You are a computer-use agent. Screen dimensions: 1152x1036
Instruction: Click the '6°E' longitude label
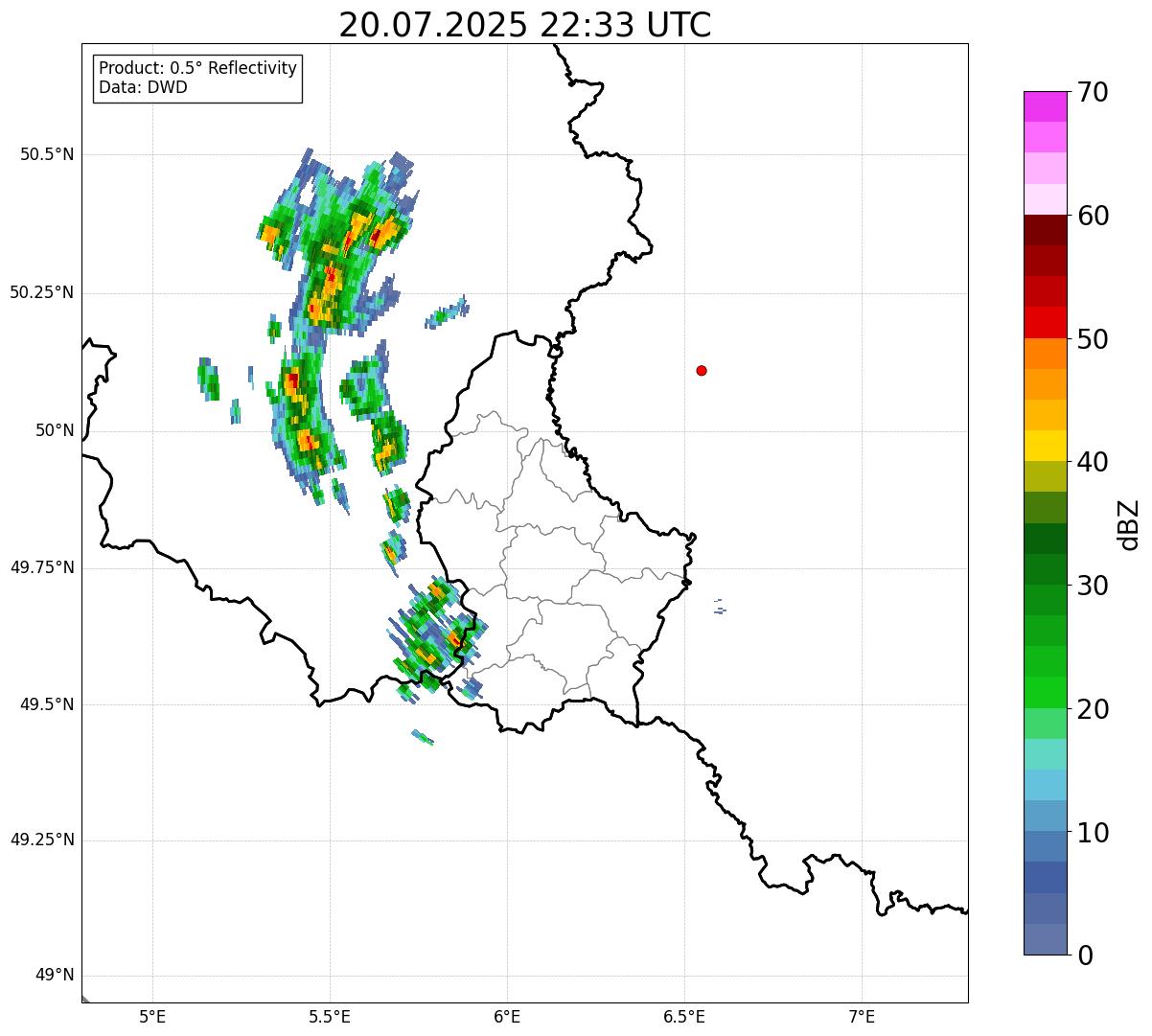[507, 1016]
